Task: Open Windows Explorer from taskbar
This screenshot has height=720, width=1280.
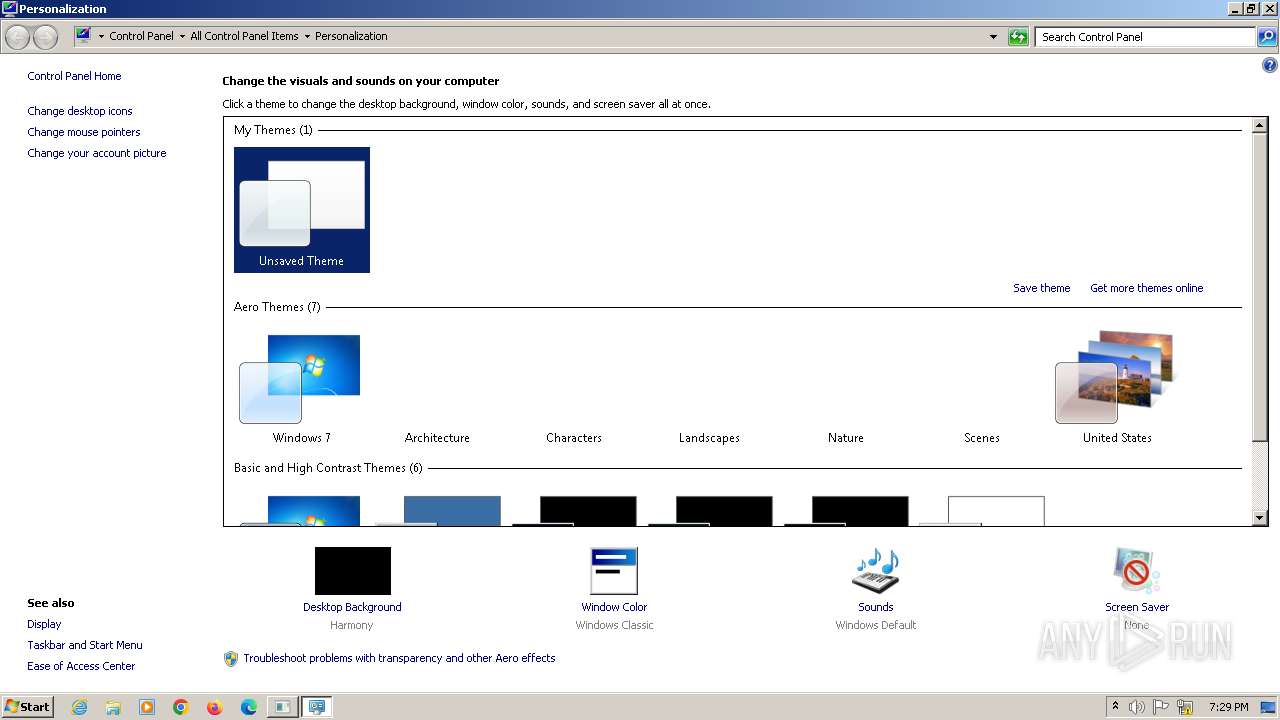Action: click(113, 707)
